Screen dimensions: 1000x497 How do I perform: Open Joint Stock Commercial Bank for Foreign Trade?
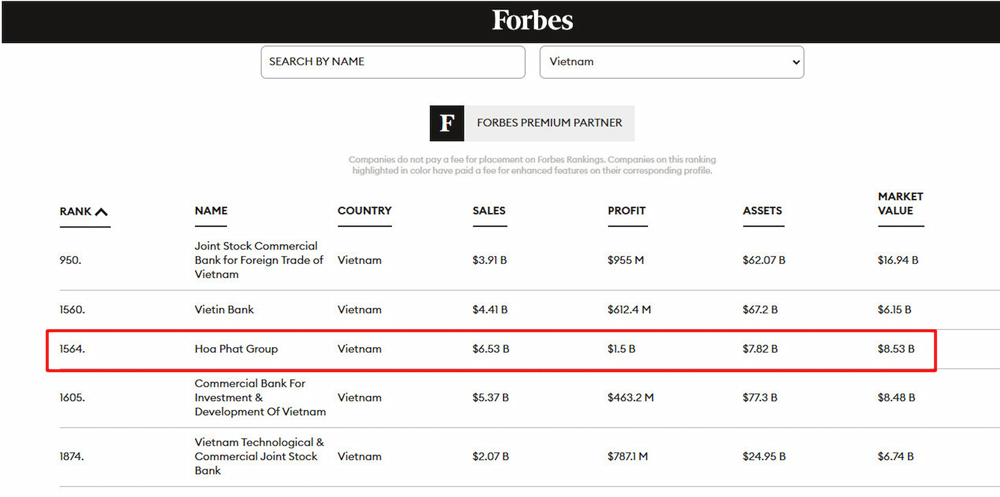pyautogui.click(x=259, y=260)
